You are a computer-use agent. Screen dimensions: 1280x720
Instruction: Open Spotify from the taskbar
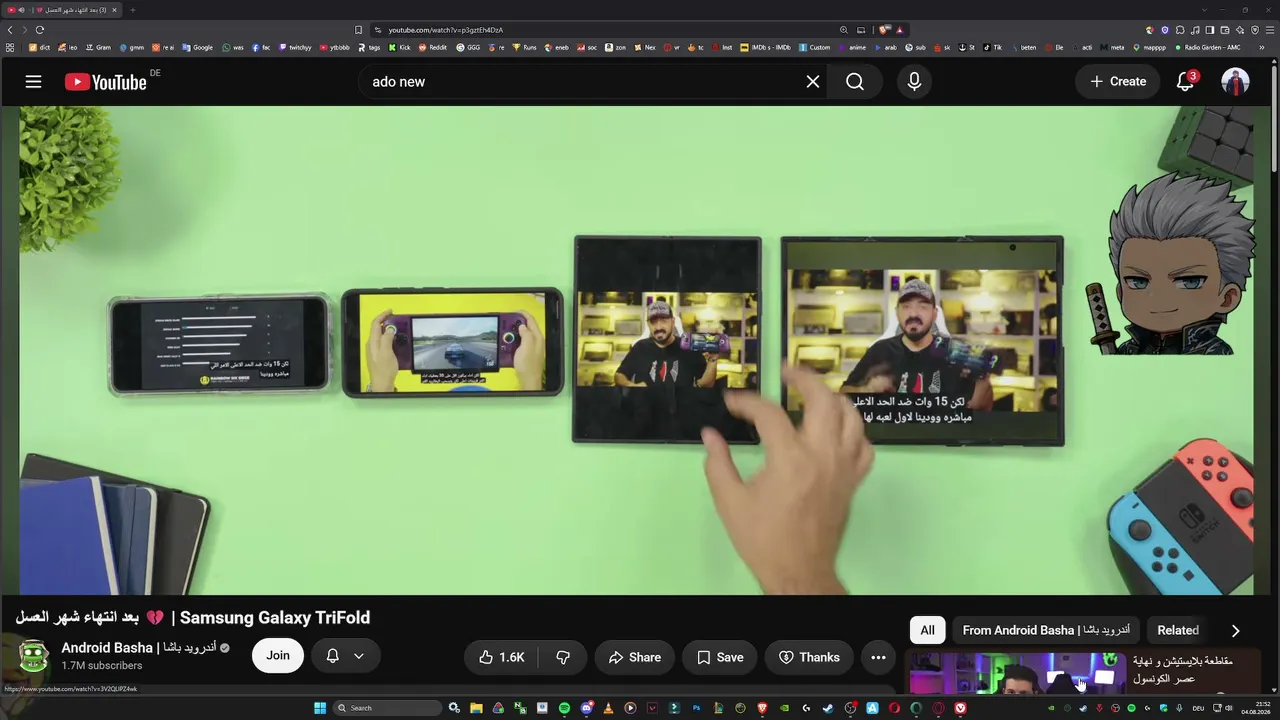click(564, 708)
